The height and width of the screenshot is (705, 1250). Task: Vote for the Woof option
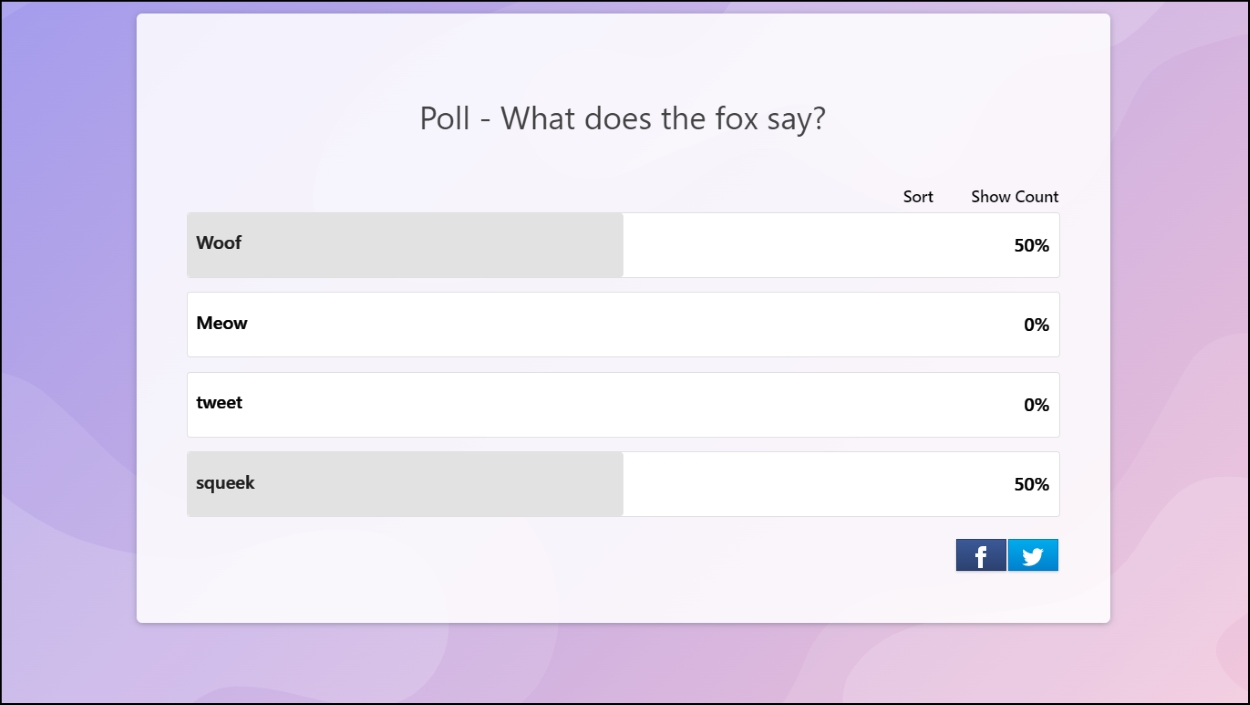[623, 244]
